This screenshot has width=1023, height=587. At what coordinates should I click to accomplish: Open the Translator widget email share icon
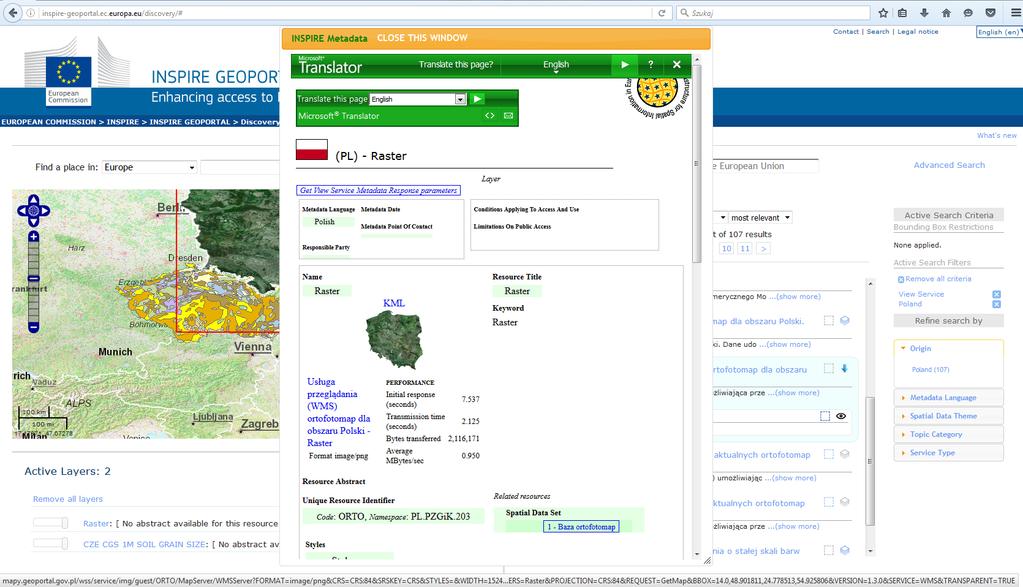(x=508, y=116)
